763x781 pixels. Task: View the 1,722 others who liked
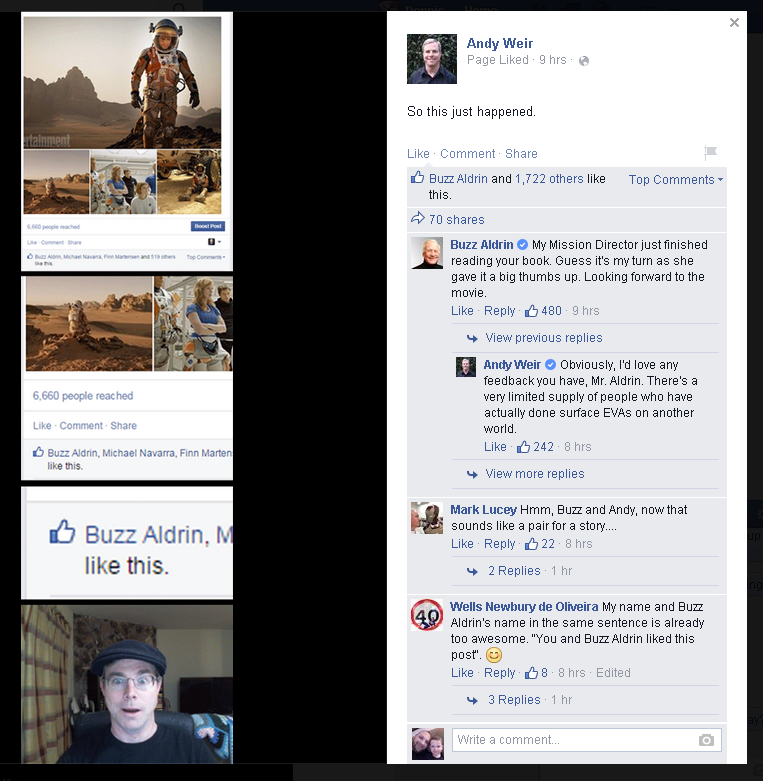[549, 179]
